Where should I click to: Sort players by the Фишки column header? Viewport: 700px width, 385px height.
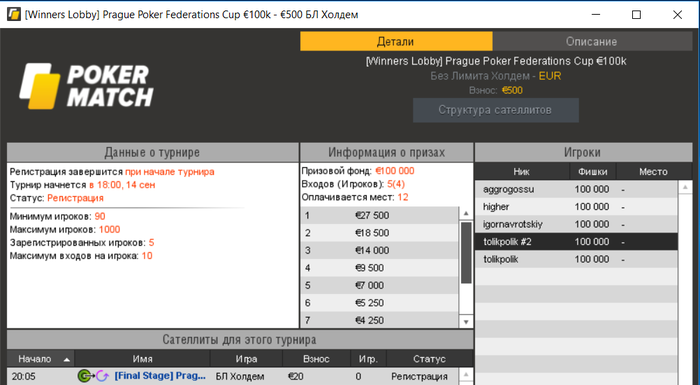pyautogui.click(x=592, y=172)
